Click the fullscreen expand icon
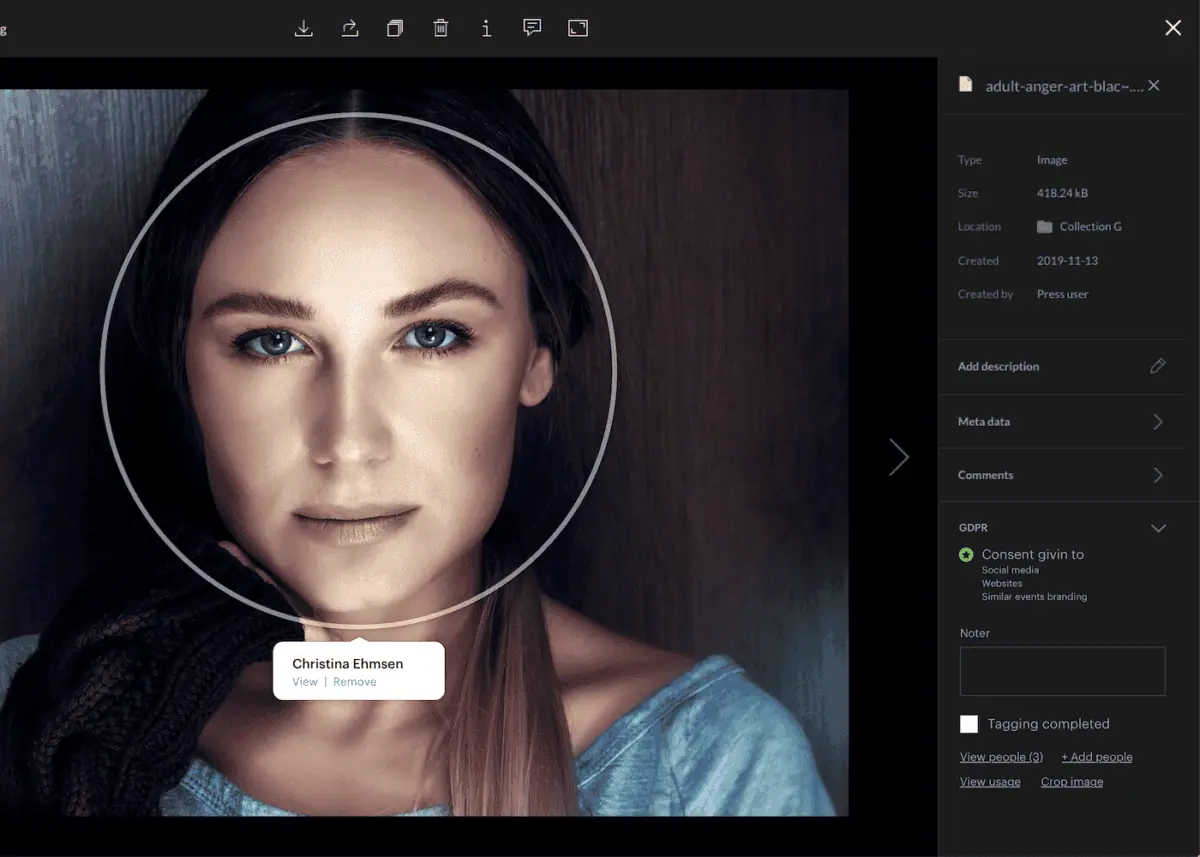1200x857 pixels. (578, 28)
